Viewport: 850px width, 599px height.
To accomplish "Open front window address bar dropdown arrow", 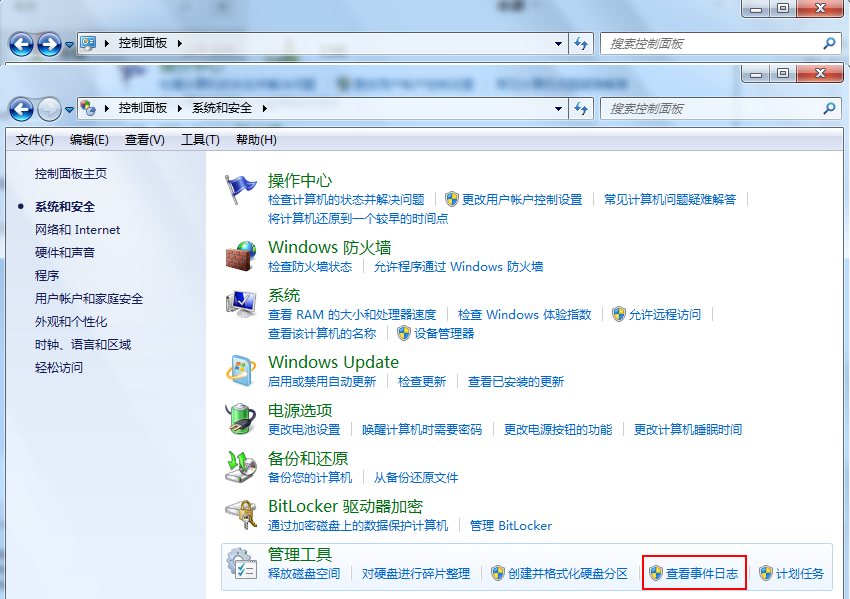I will click(558, 108).
